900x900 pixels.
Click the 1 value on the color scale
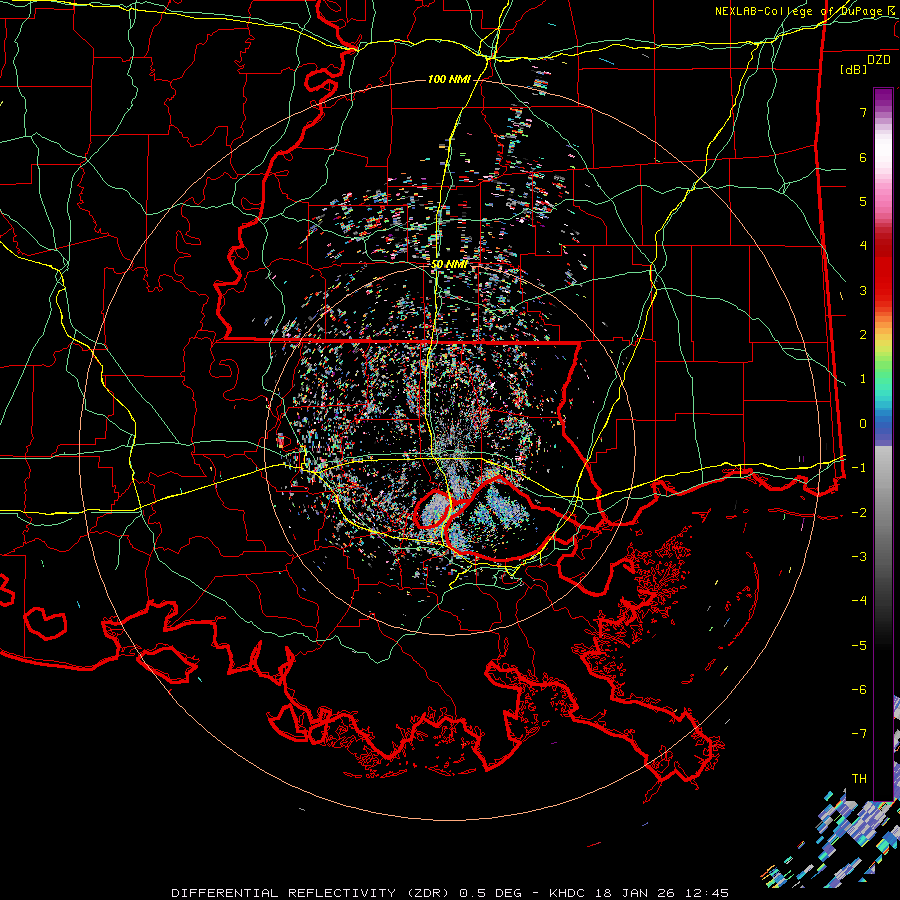[x=863, y=379]
